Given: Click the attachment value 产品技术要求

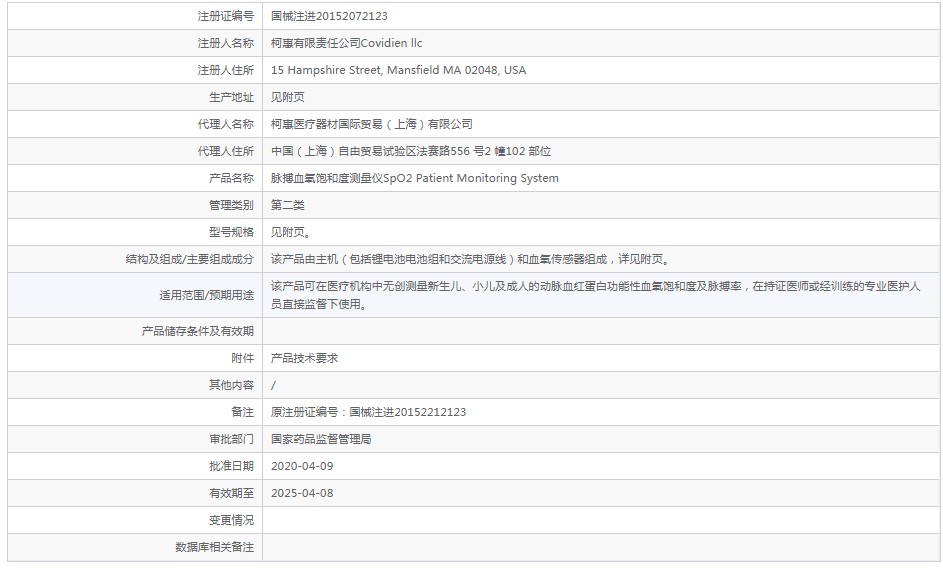Looking at the screenshot, I should coord(304,358).
